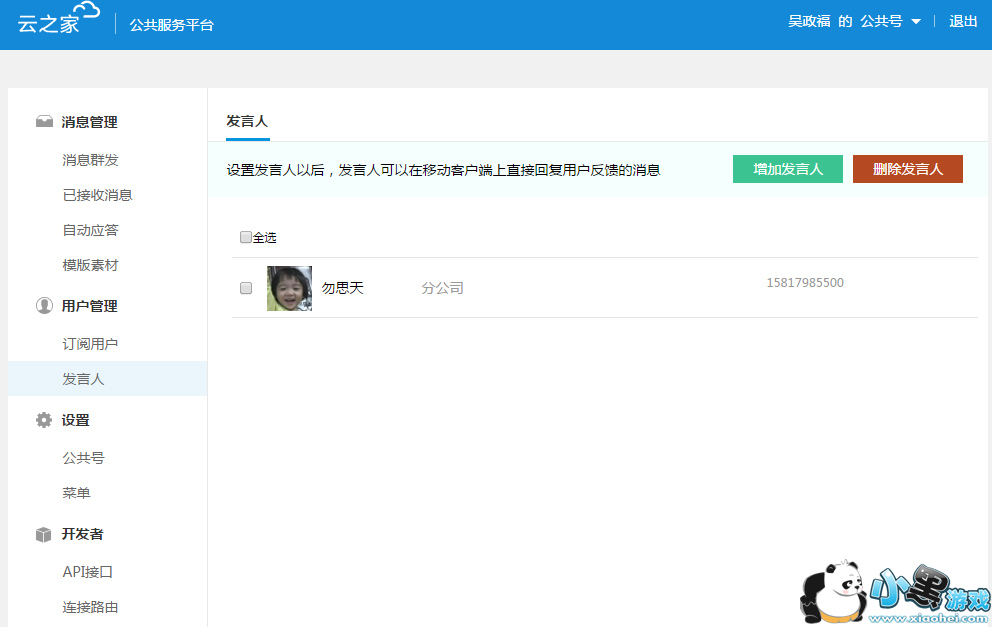Viewport: 992px width, 627px height.
Task: Click 删除发言人 red button
Action: pyautogui.click(x=908, y=169)
